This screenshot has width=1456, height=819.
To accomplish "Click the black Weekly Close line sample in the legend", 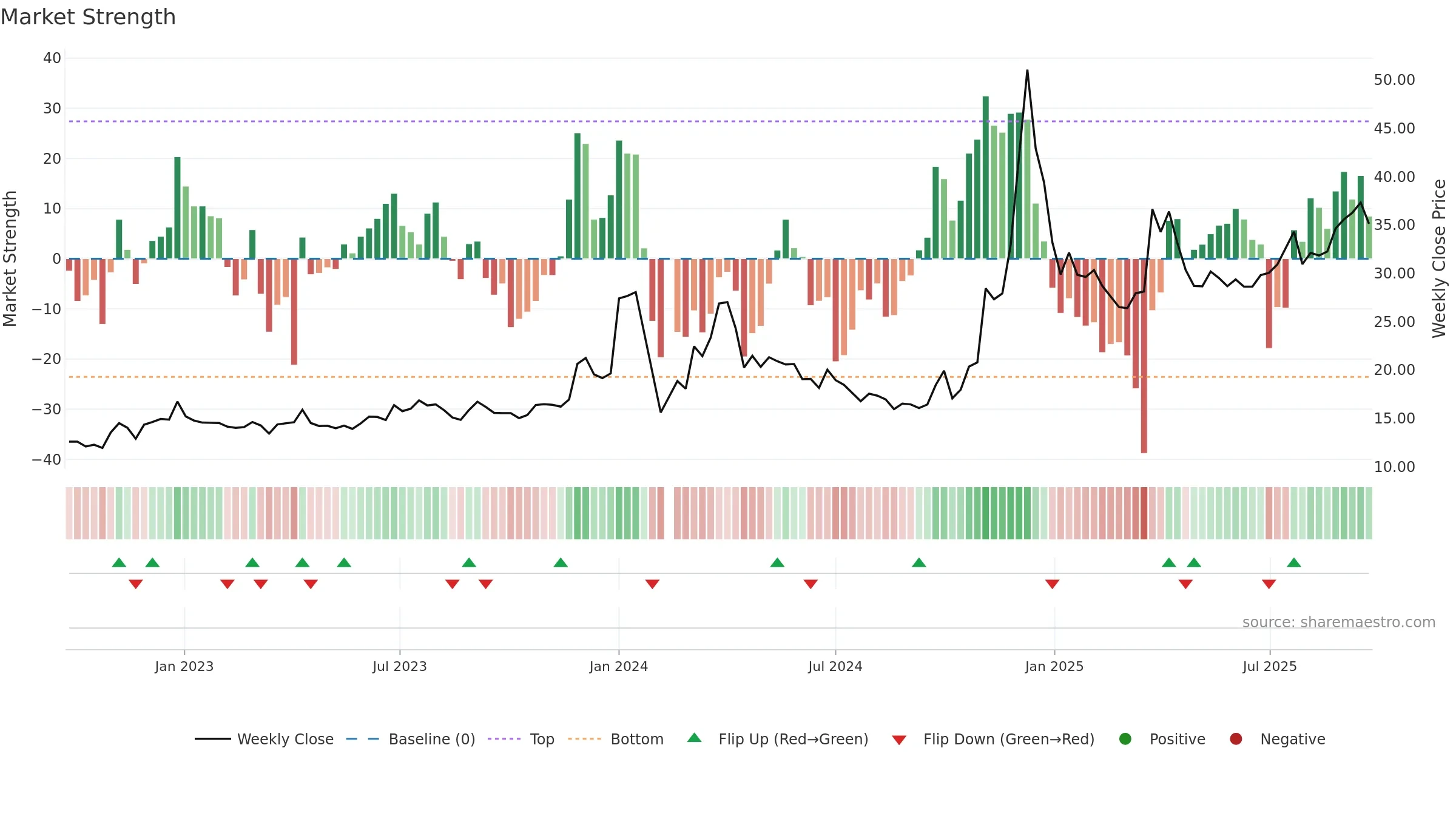I will pyautogui.click(x=213, y=739).
